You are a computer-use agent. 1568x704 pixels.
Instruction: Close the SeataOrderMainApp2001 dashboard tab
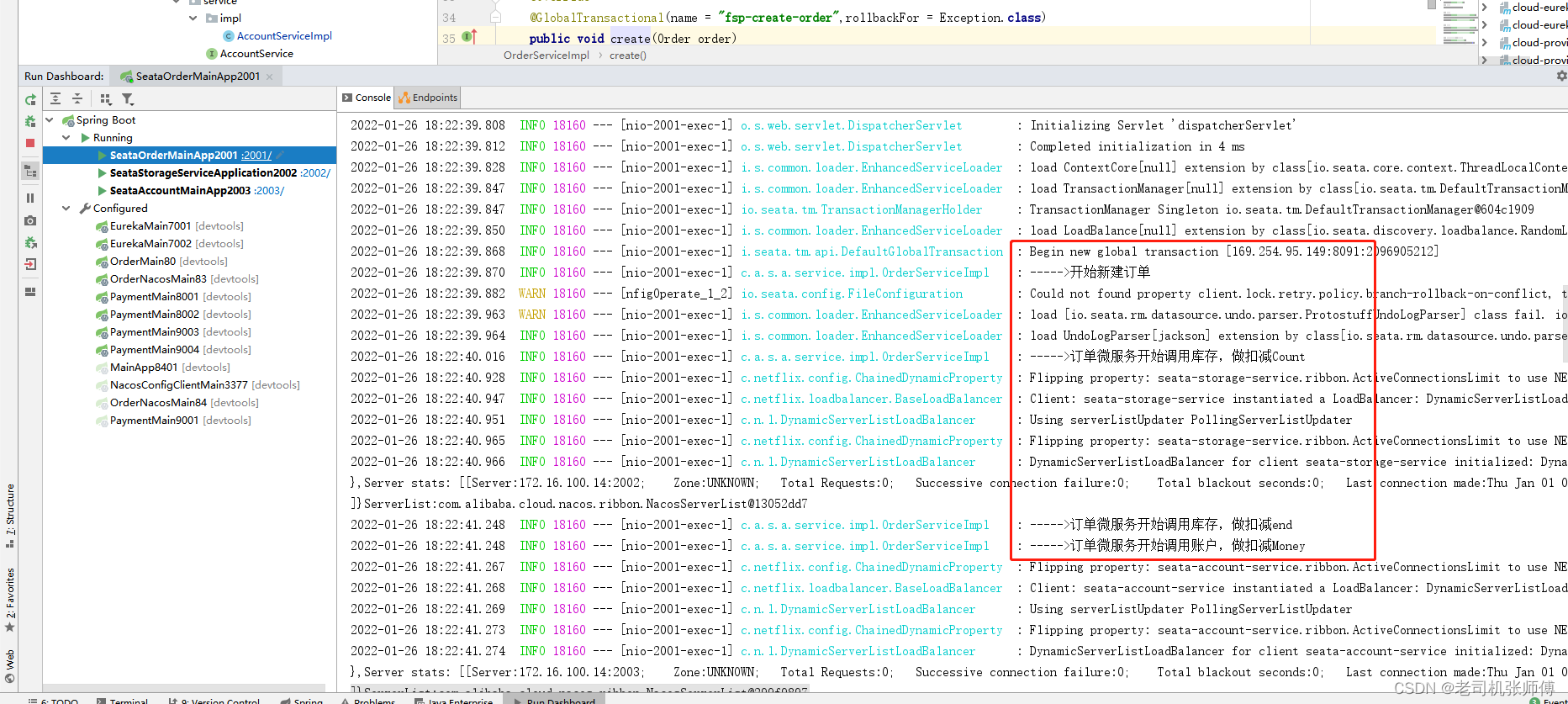tap(270, 77)
